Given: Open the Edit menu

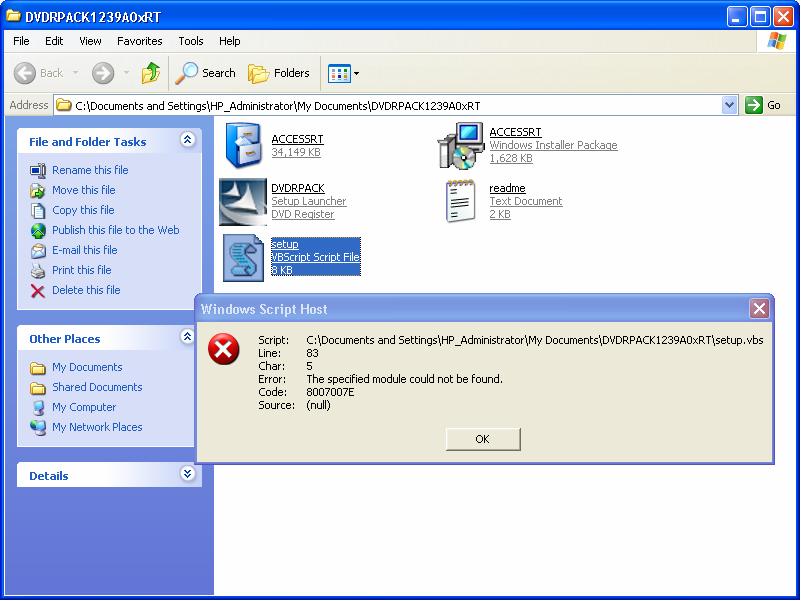Looking at the screenshot, I should click(x=54, y=41).
